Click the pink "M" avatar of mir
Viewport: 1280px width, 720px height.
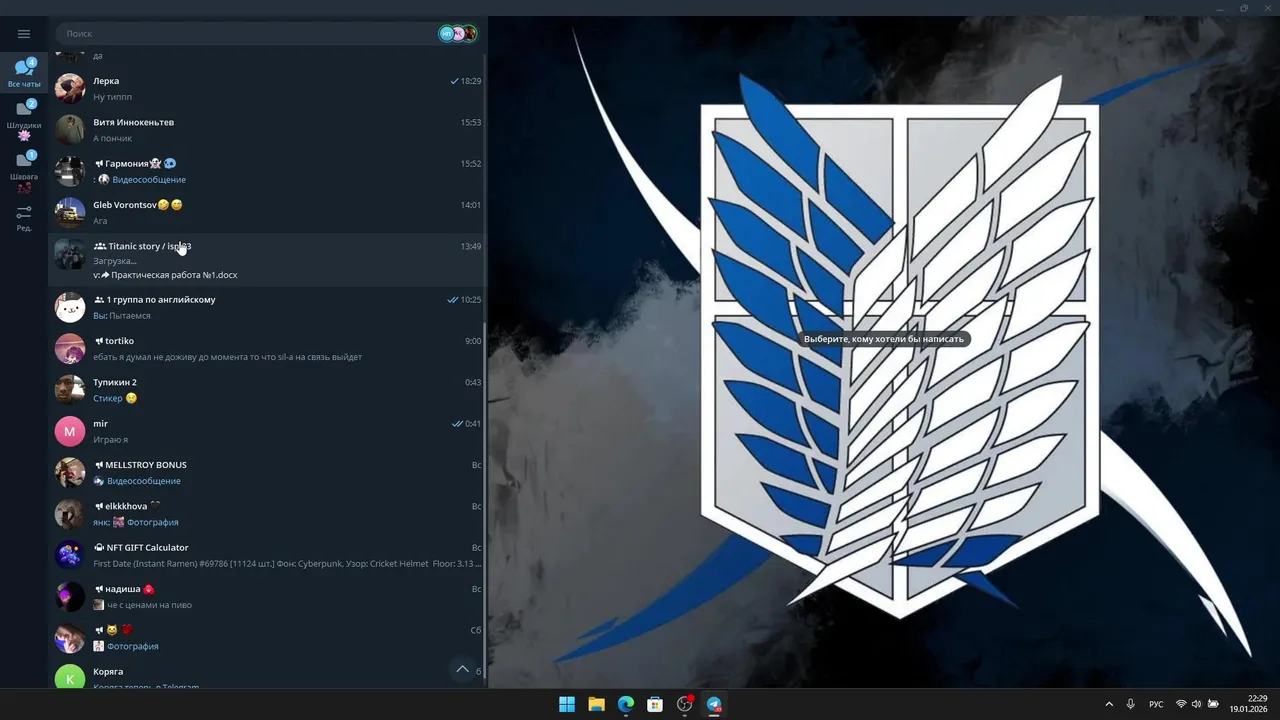(69, 431)
